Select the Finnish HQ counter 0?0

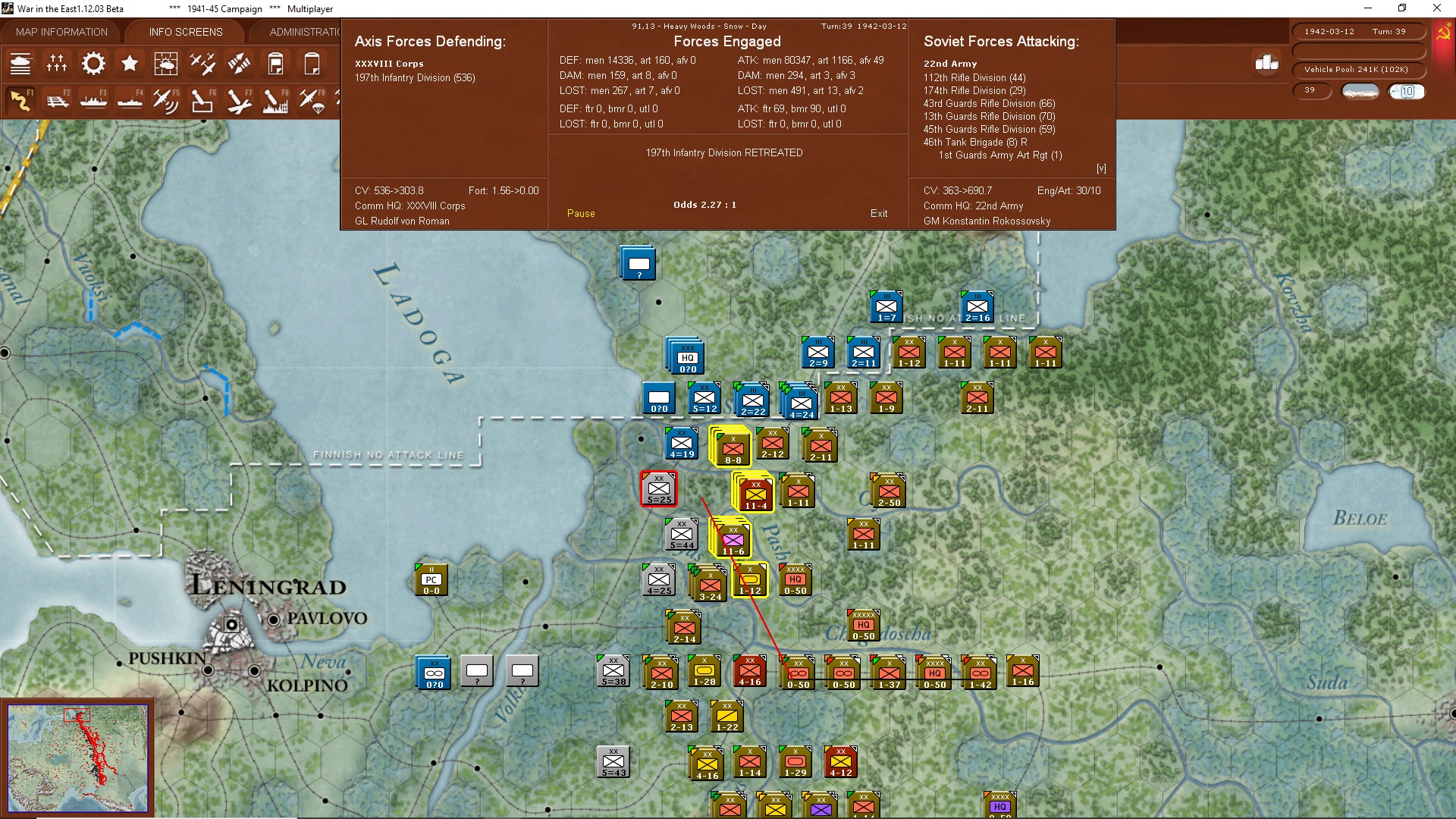click(686, 356)
